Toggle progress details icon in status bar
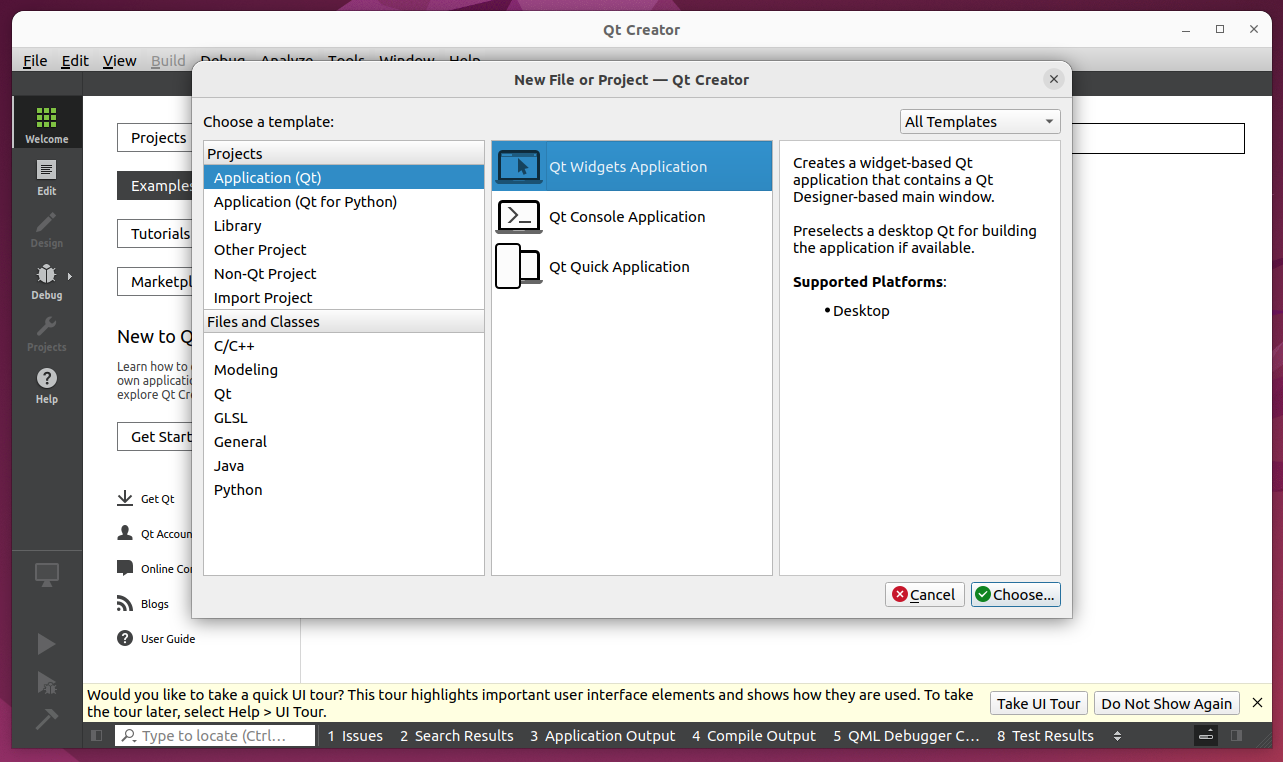1283x762 pixels. click(x=1206, y=735)
